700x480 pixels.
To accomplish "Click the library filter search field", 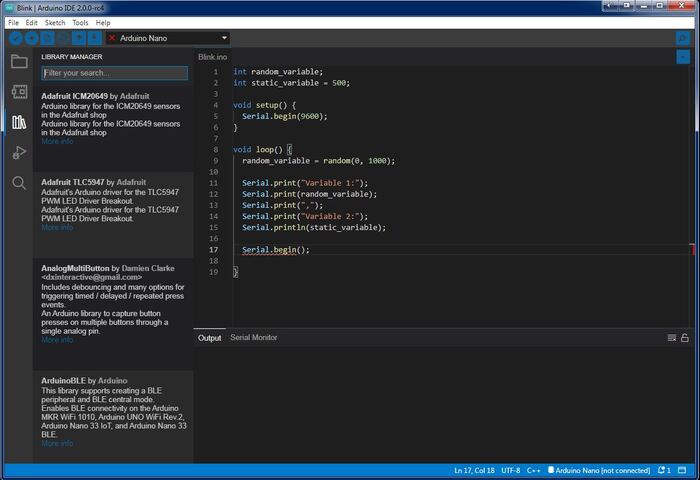I will [x=114, y=73].
